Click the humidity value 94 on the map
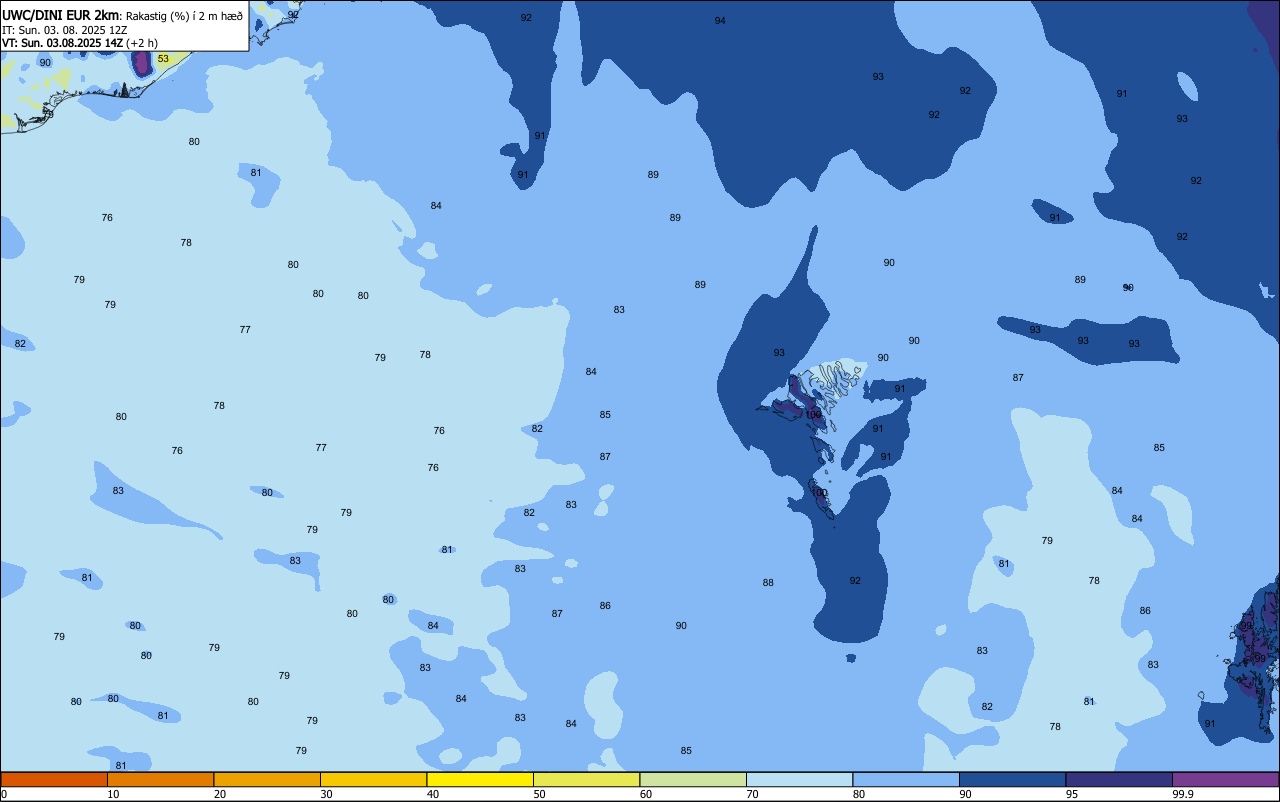Viewport: 1280px width, 802px height. click(x=720, y=21)
